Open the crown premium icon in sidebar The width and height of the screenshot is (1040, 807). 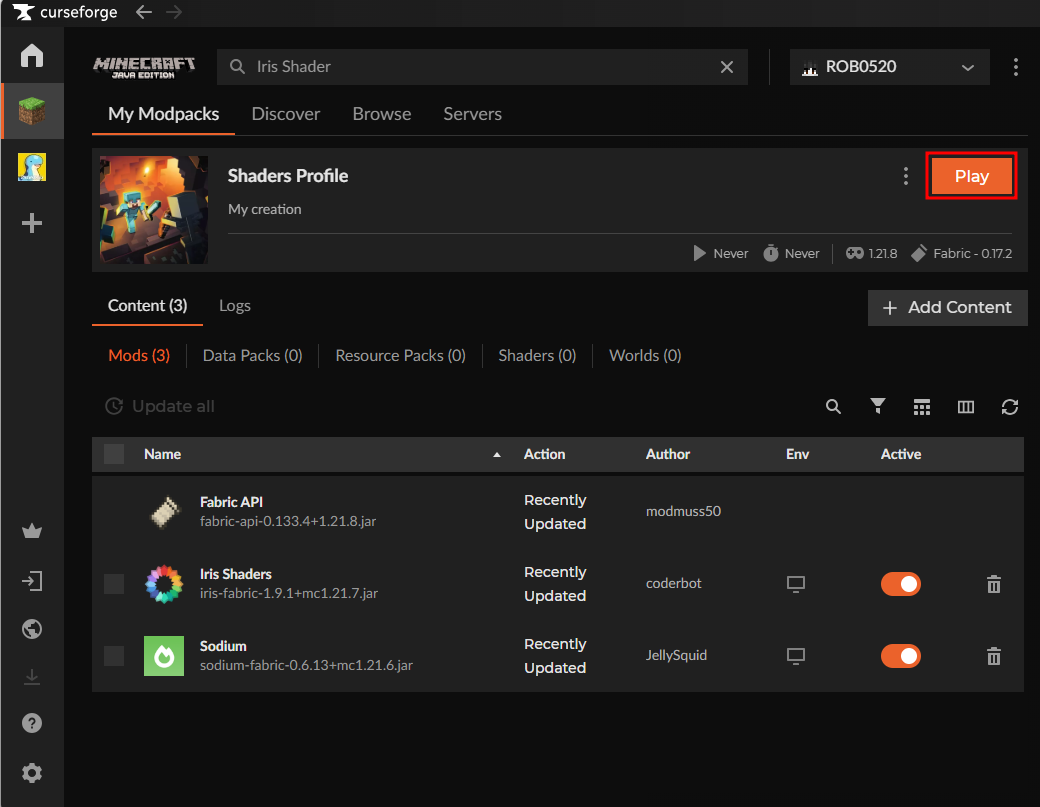point(32,531)
